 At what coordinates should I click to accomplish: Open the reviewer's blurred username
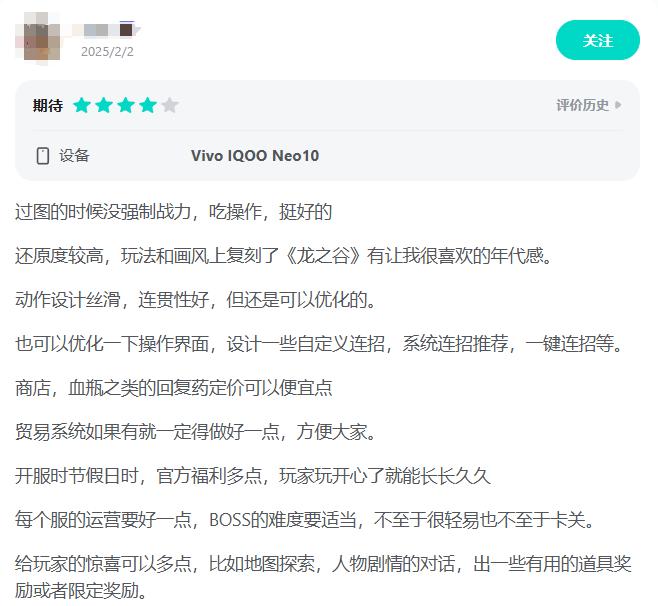[x=94, y=30]
